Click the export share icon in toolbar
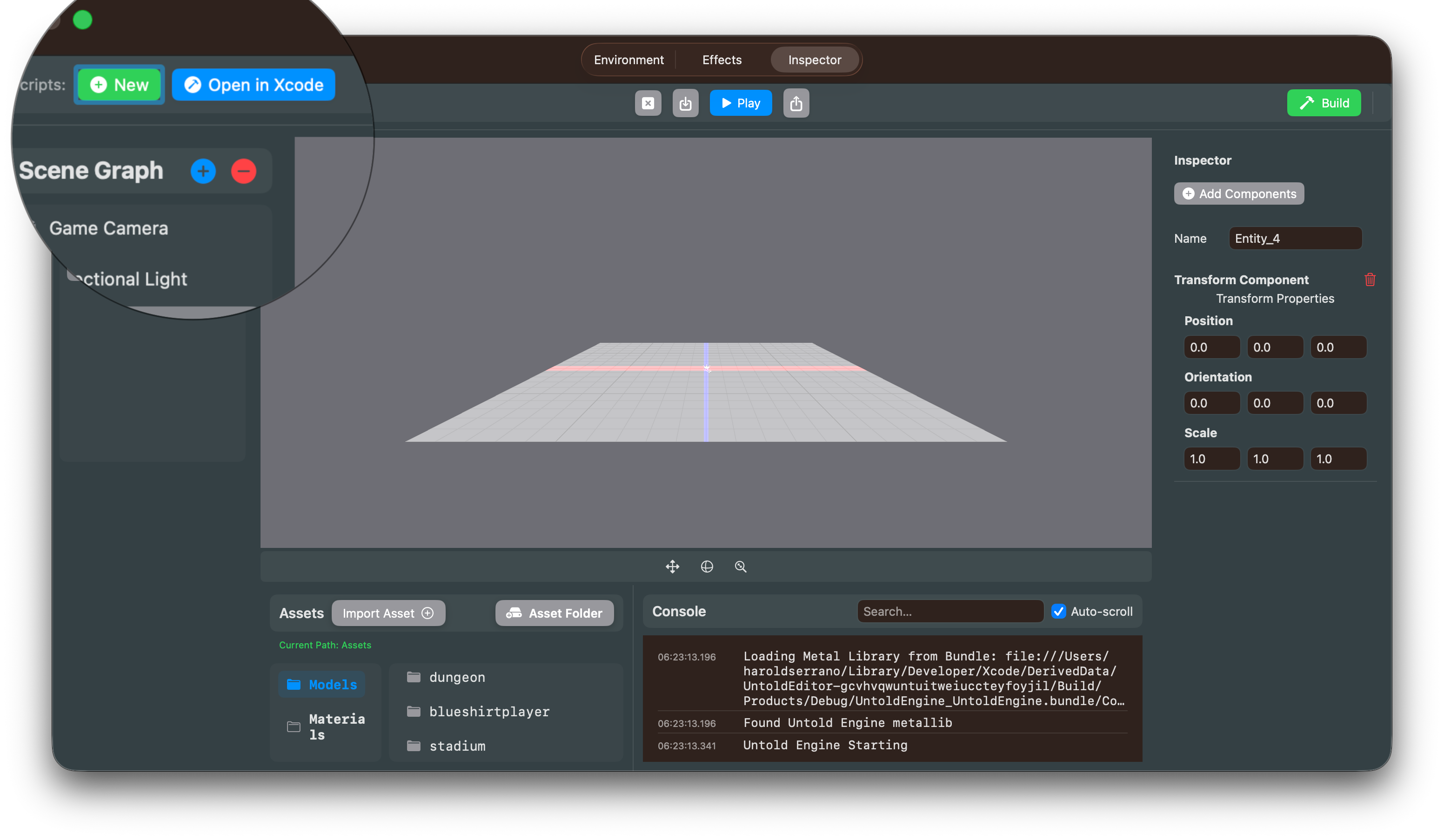This screenshot has width=1444, height=840. click(x=796, y=103)
